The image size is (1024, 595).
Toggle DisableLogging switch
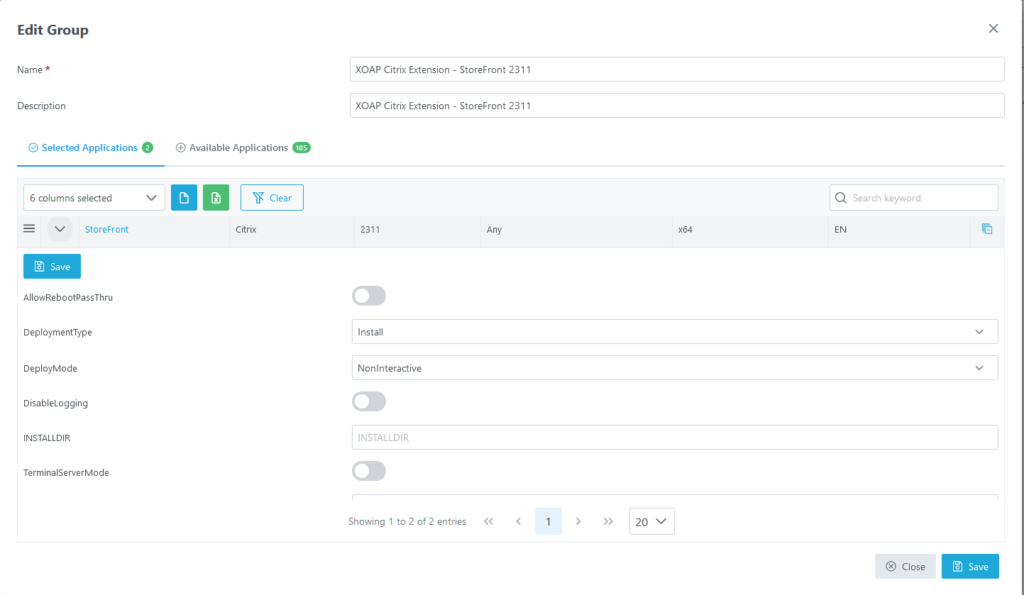[369, 402]
